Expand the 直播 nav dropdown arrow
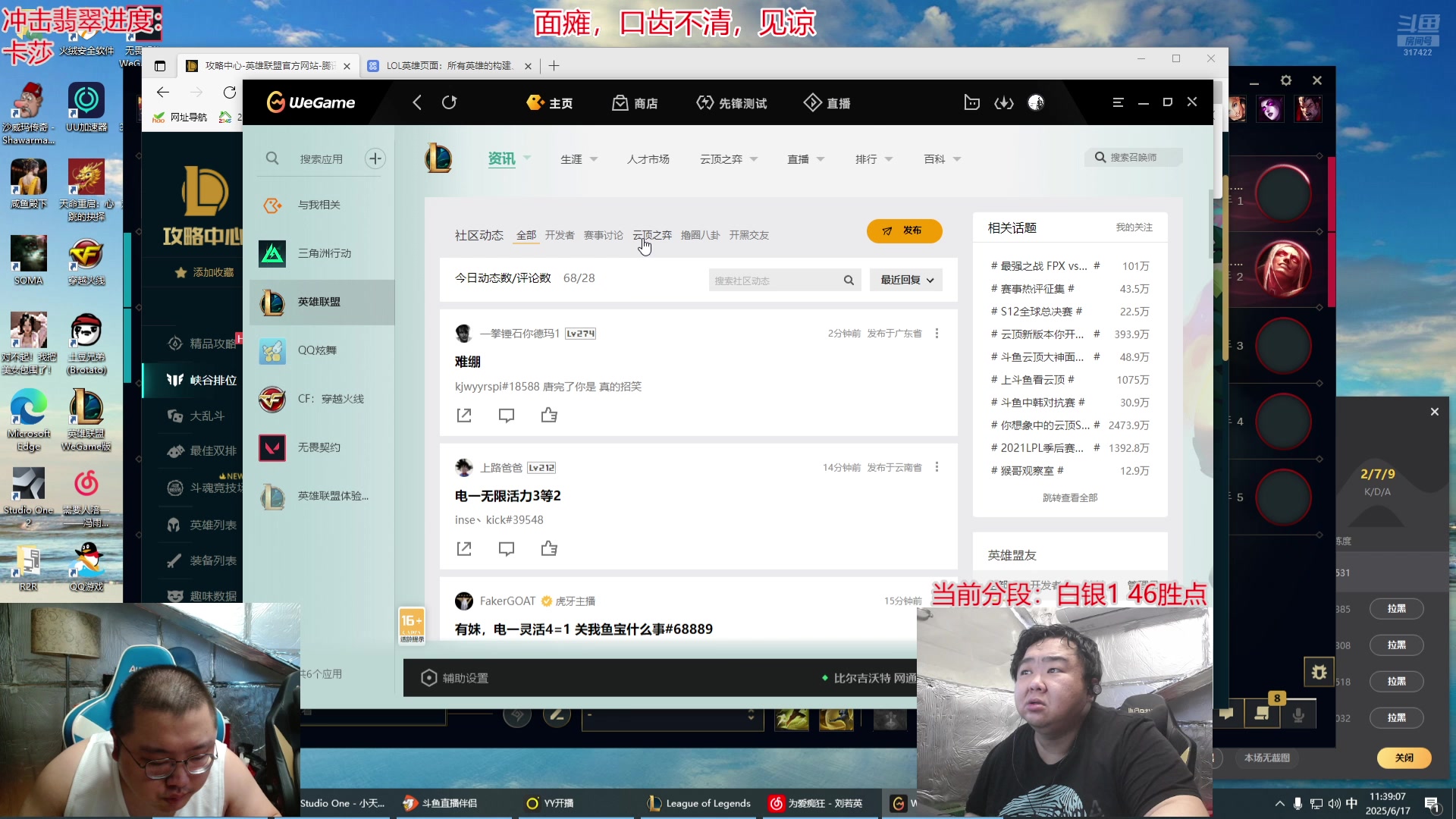The image size is (1456, 819). (821, 159)
